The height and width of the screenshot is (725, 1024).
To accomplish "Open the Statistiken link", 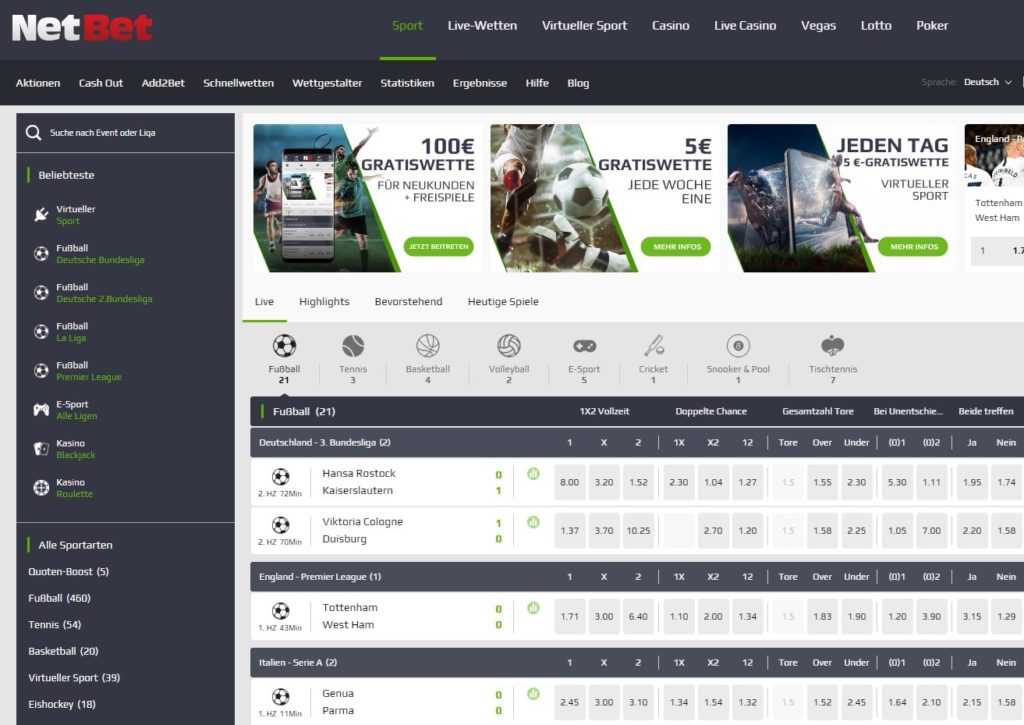I will click(408, 83).
